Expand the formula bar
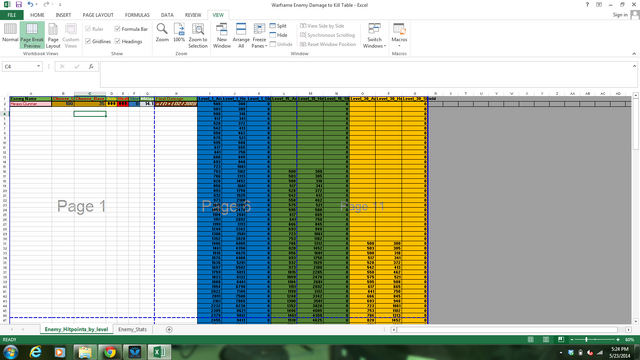Screen dimensions: 640x360 (634, 66)
